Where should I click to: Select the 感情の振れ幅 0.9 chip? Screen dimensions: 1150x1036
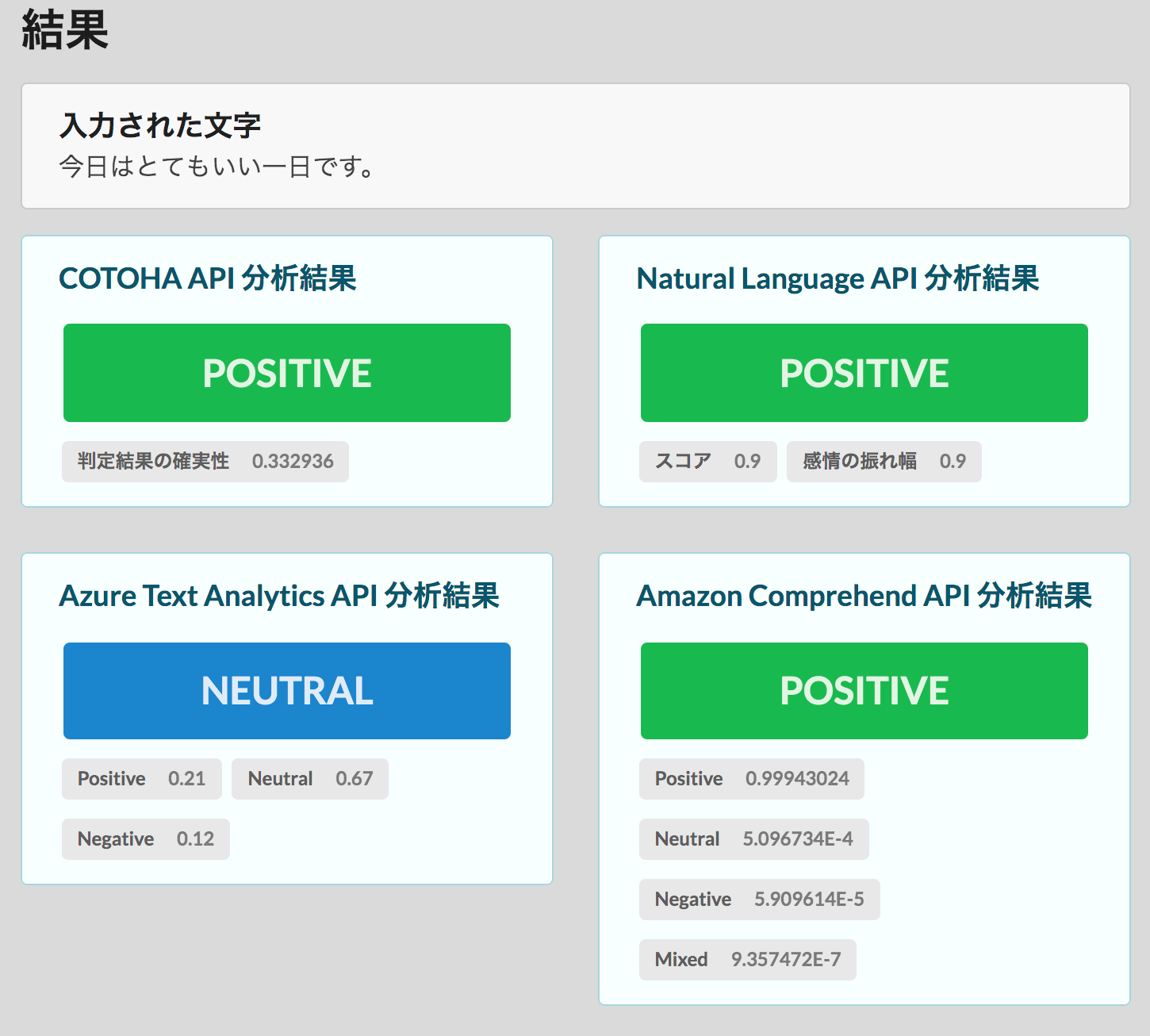pos(883,461)
